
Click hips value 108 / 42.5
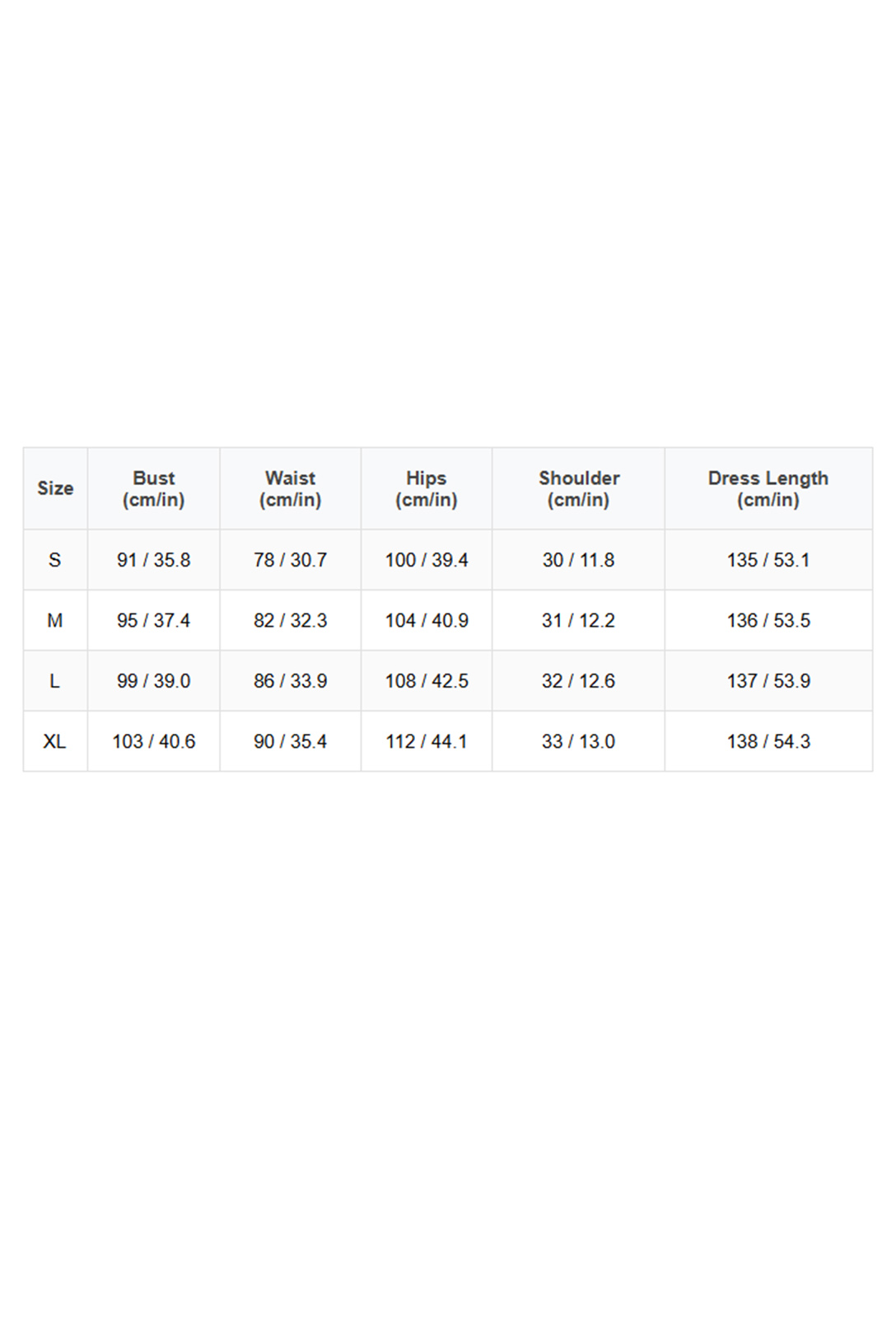click(427, 681)
